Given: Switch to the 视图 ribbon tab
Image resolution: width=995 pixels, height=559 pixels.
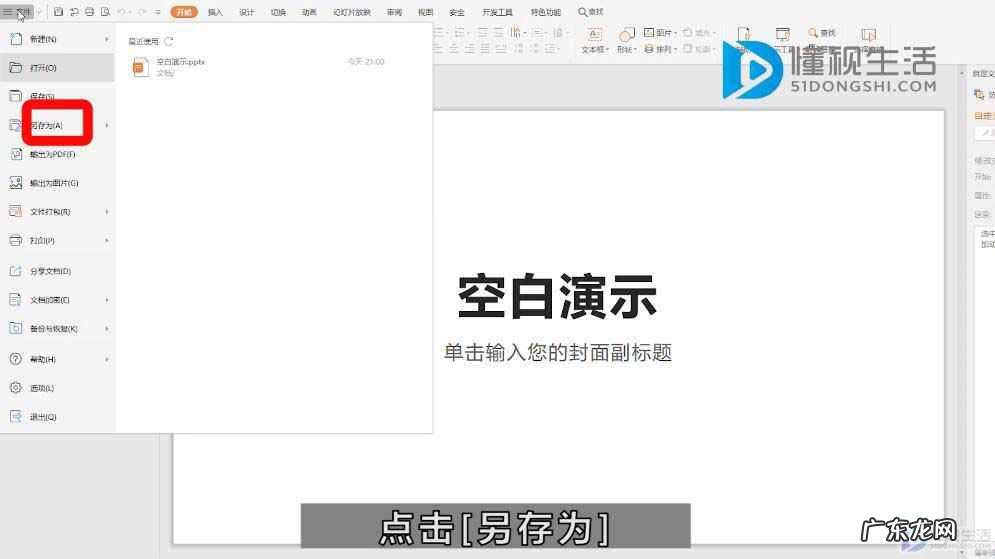Looking at the screenshot, I should click(426, 12).
